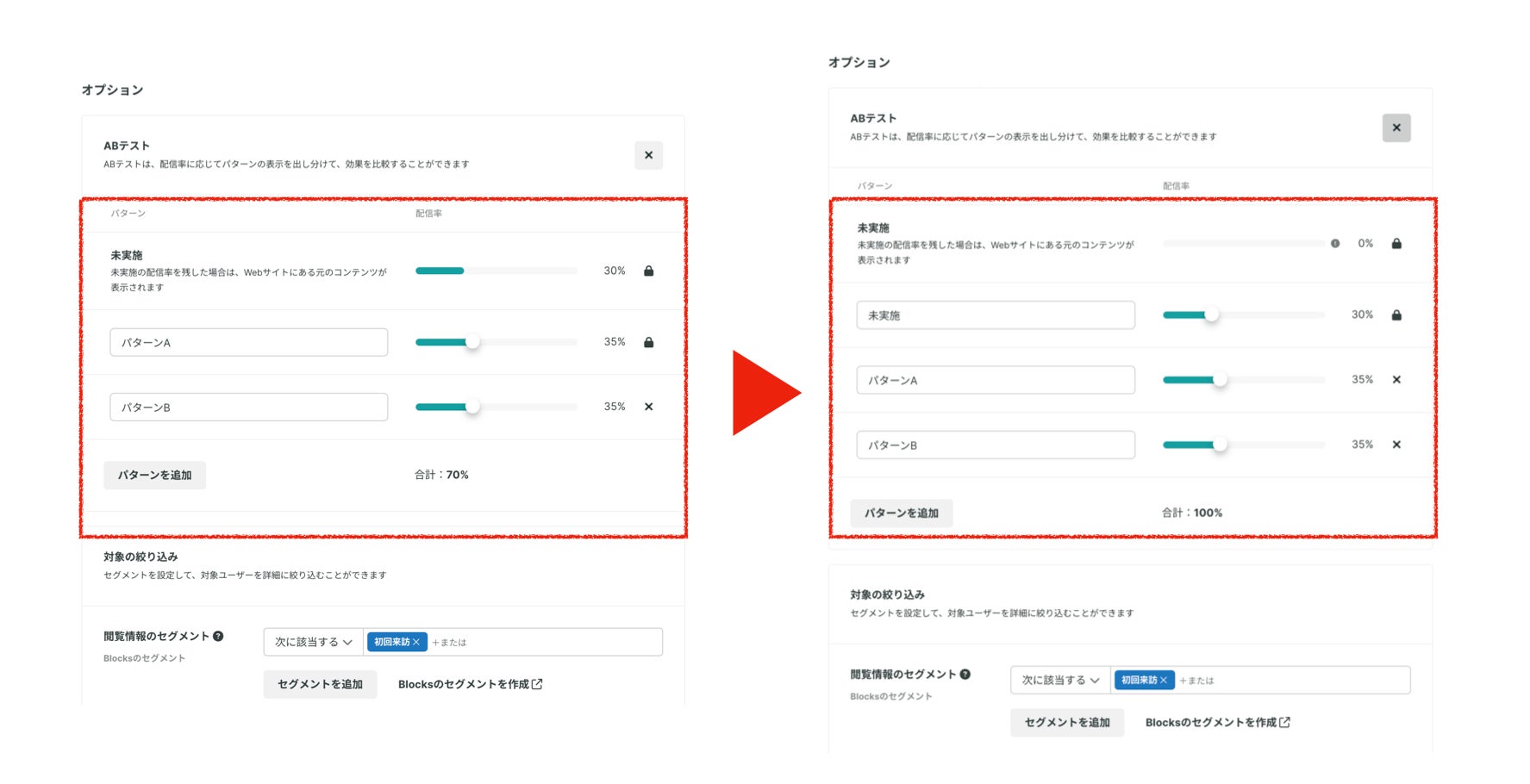
Task: Click the パターンA name field in left panel
Action: tap(249, 342)
